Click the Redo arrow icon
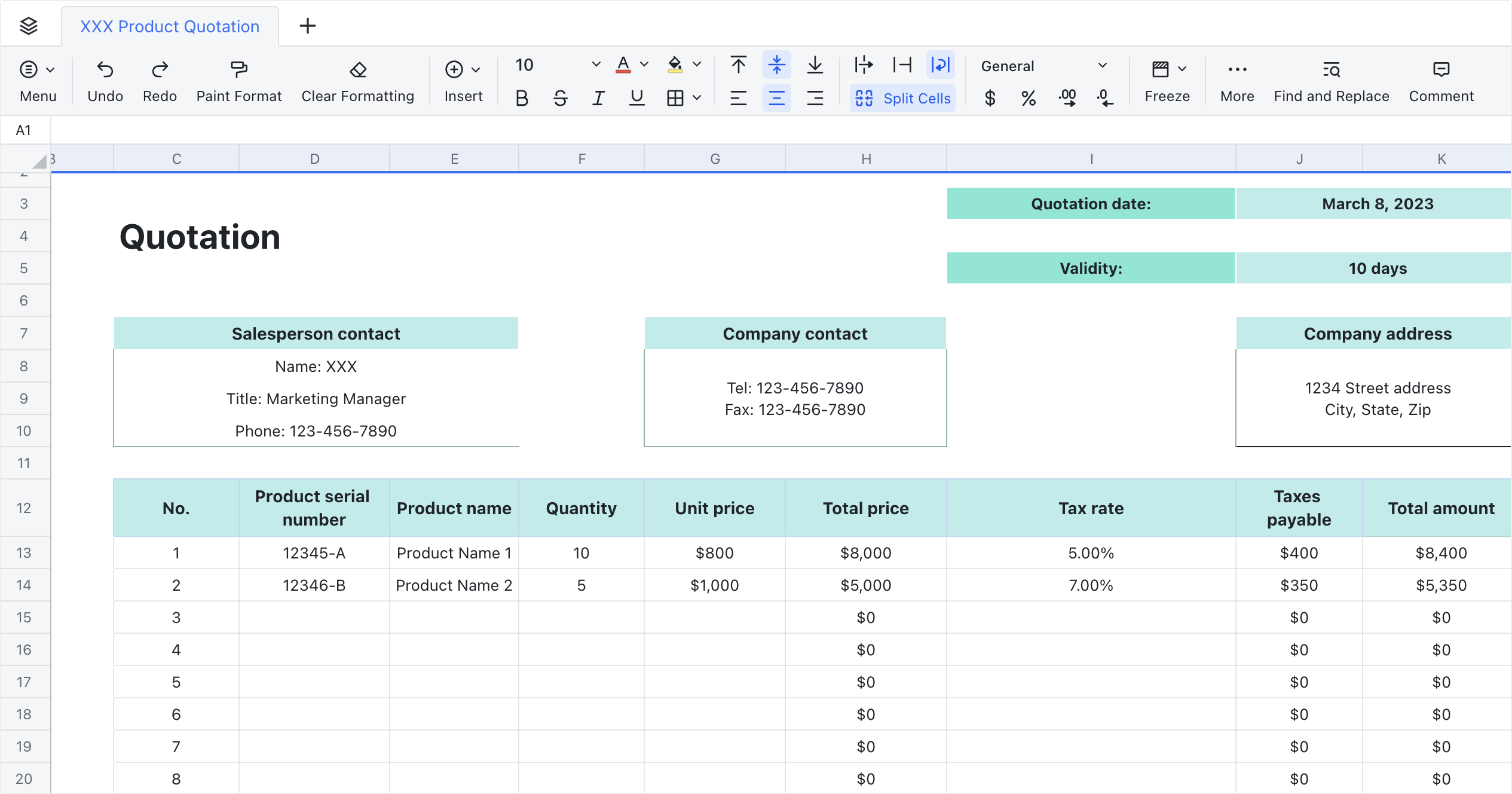 click(x=160, y=70)
